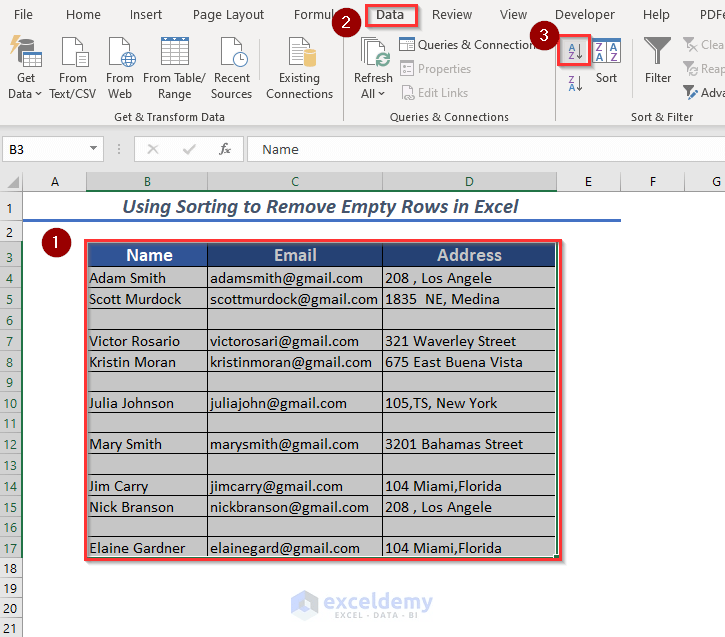Import data From Text/CSV
725x637 pixels.
(73, 67)
